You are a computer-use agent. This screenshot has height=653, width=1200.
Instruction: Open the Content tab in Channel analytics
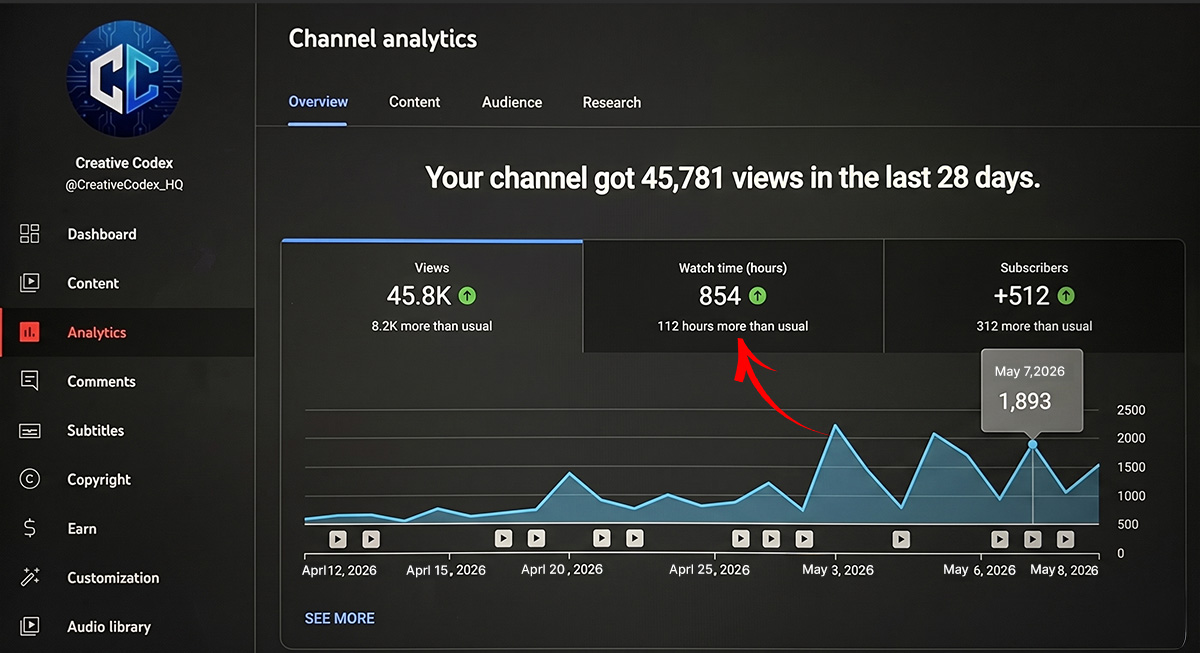(415, 102)
